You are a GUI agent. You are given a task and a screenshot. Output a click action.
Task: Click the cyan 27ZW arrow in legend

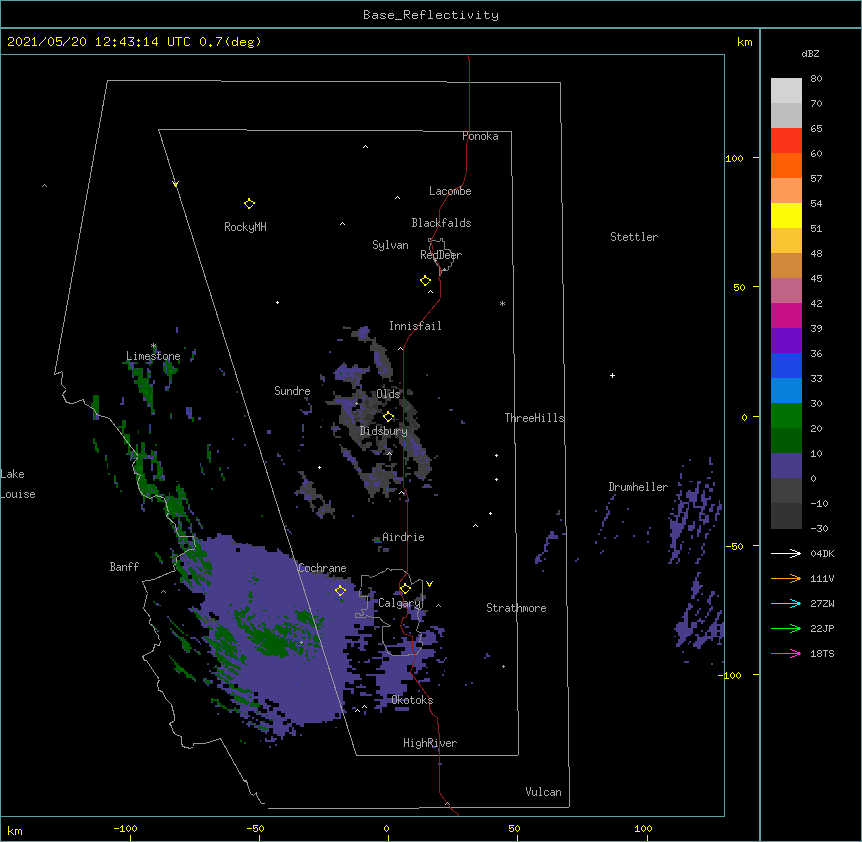tap(786, 603)
